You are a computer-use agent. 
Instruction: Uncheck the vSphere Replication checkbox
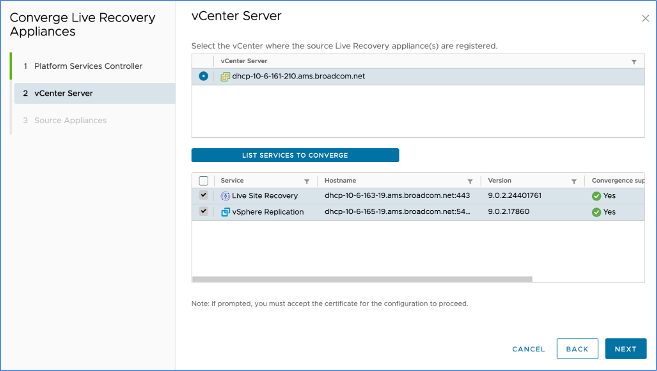coord(203,211)
